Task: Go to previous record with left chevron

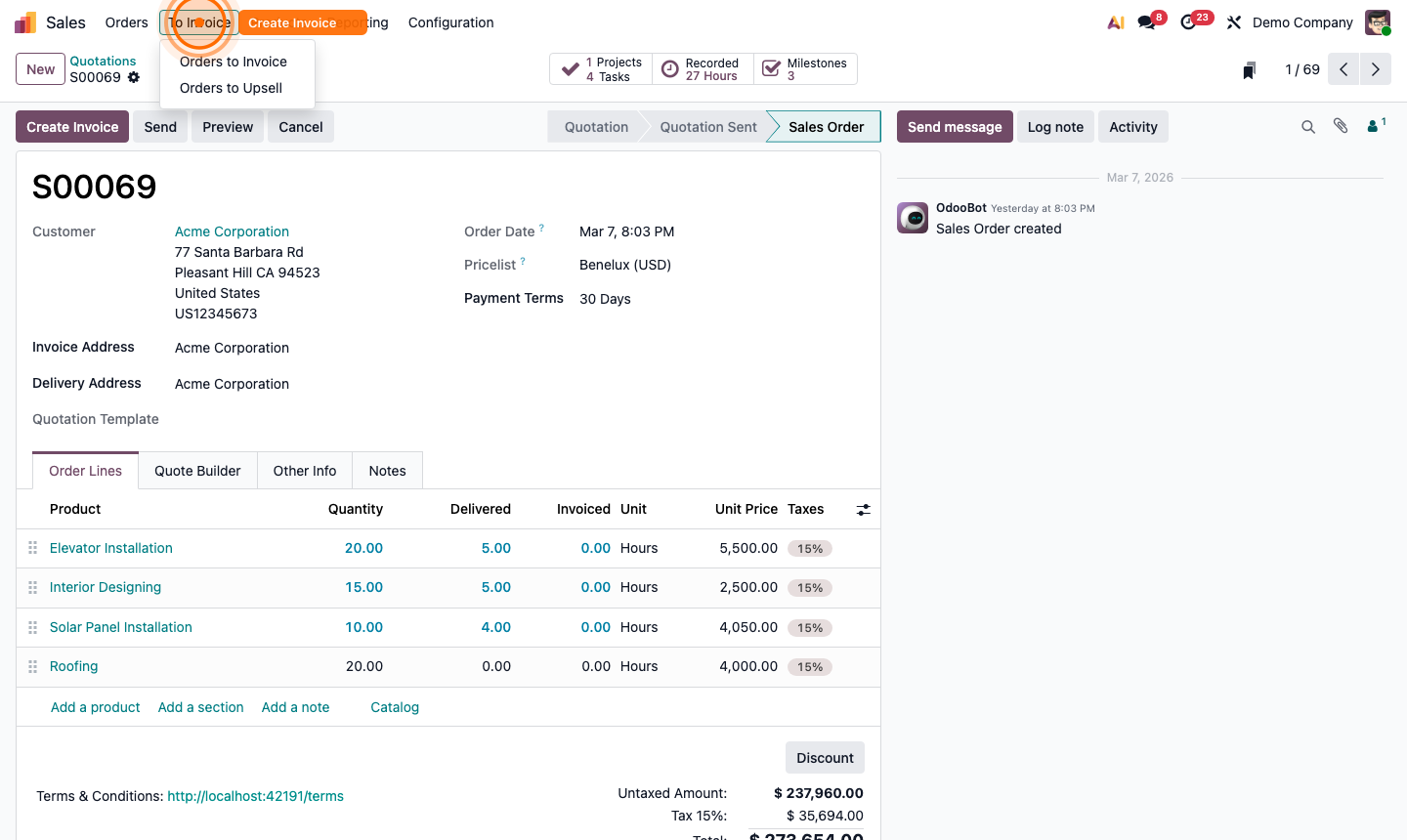Action: point(1343,68)
